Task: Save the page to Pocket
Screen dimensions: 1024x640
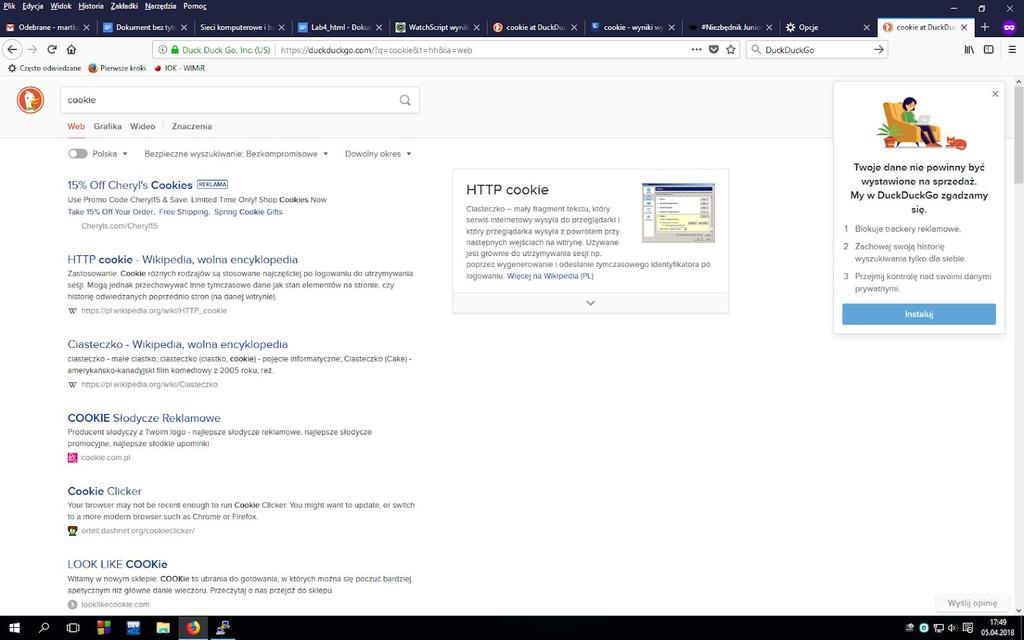Action: (714, 50)
